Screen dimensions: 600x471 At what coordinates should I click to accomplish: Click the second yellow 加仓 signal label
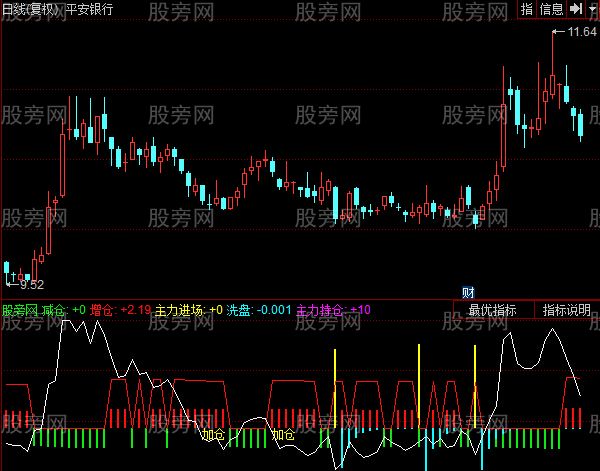click(x=283, y=435)
